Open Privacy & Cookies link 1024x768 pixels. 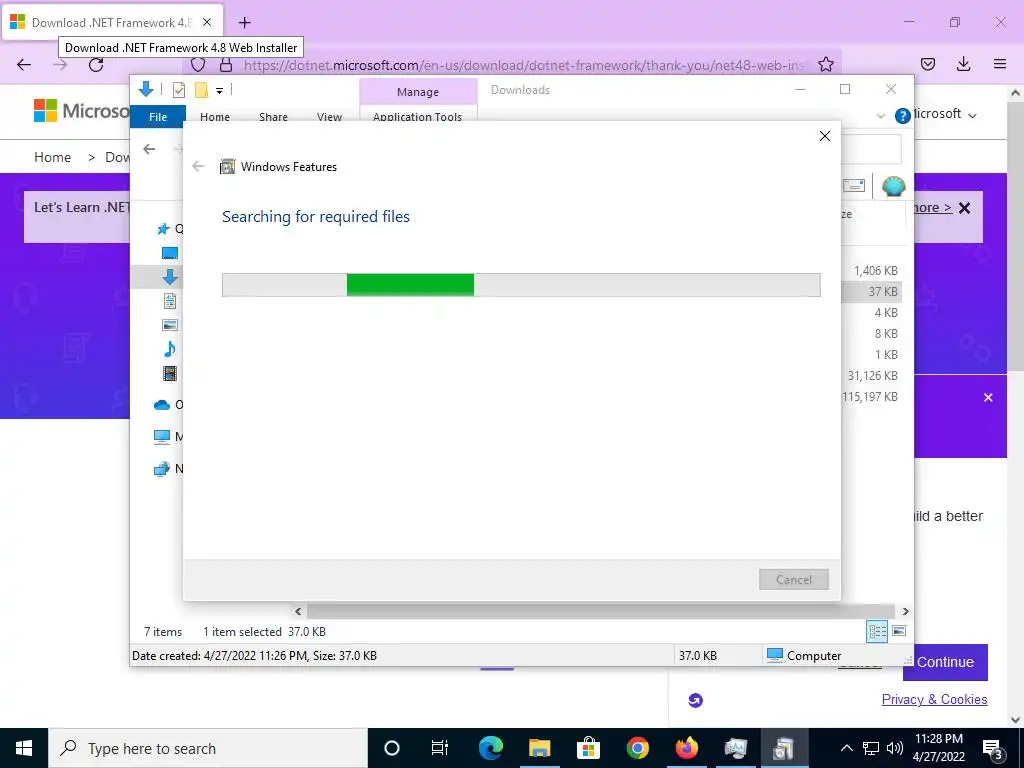(935, 699)
